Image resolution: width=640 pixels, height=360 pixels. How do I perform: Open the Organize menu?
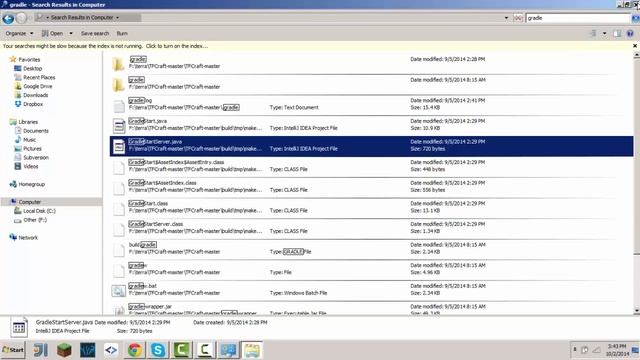[x=19, y=33]
